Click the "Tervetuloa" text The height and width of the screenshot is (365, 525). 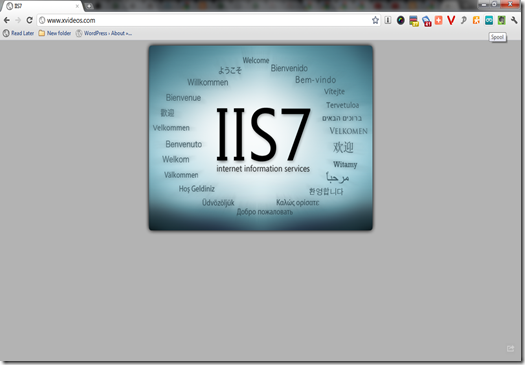point(343,105)
